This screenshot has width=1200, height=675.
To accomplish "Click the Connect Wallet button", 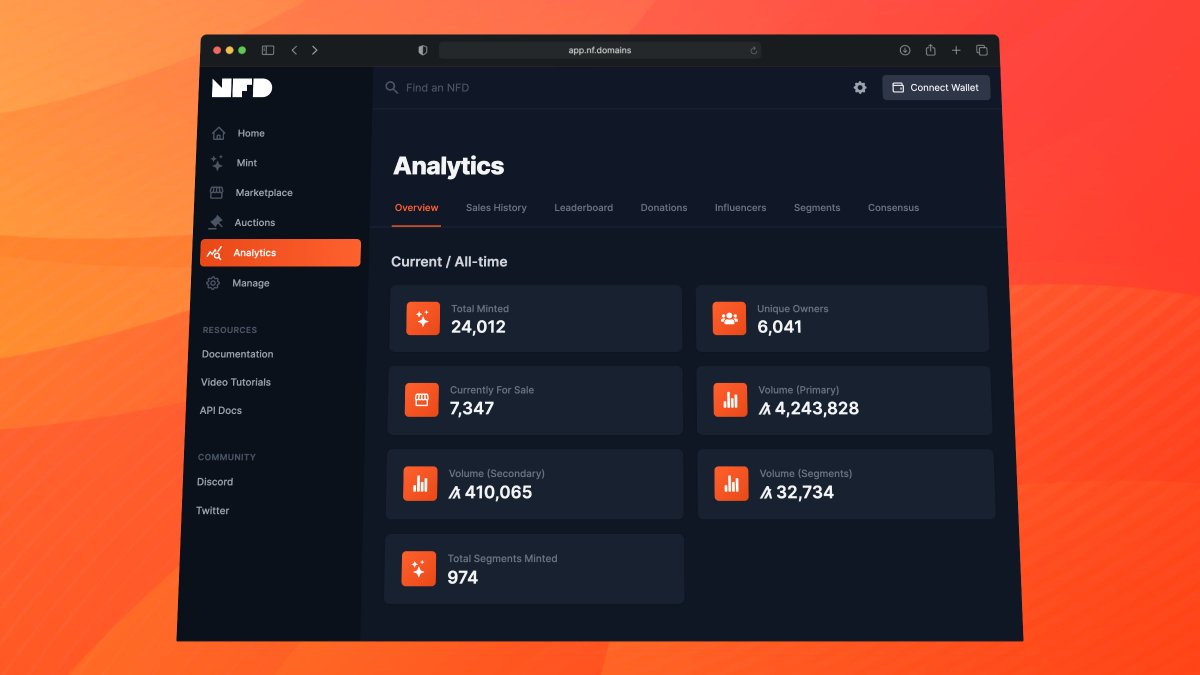I will click(x=936, y=88).
